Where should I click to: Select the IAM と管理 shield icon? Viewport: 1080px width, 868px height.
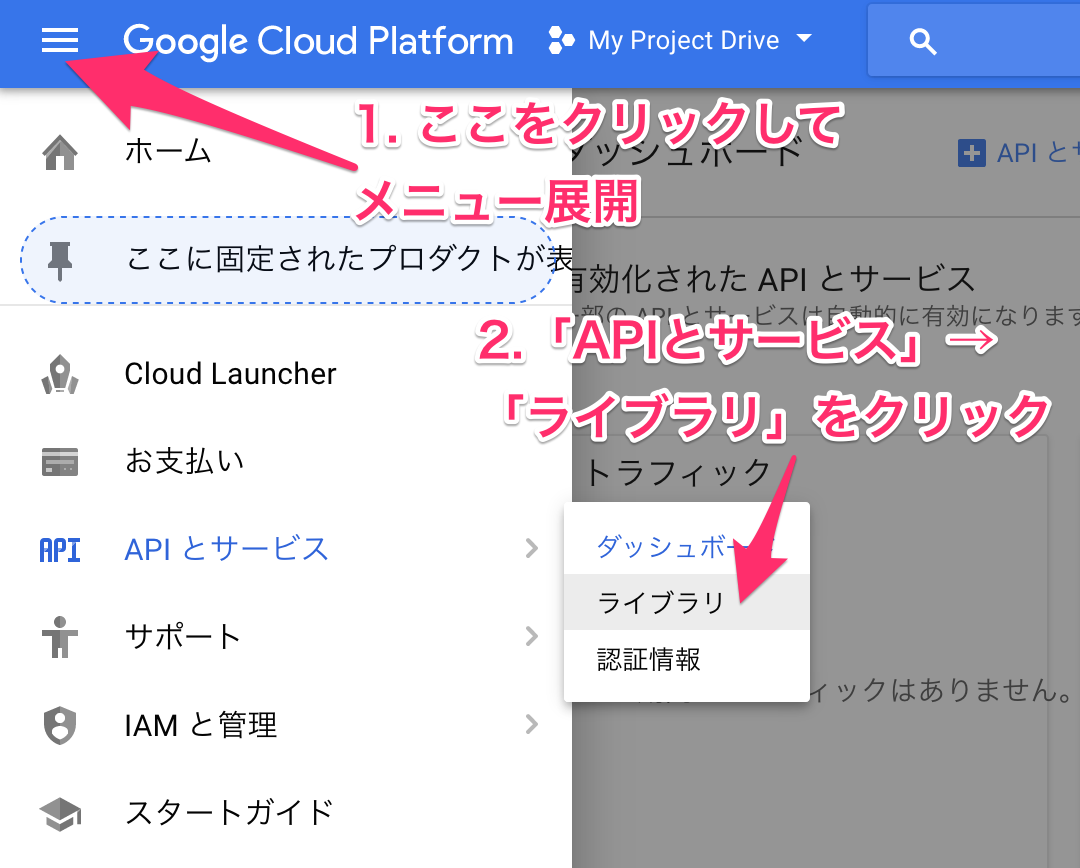[x=60, y=725]
